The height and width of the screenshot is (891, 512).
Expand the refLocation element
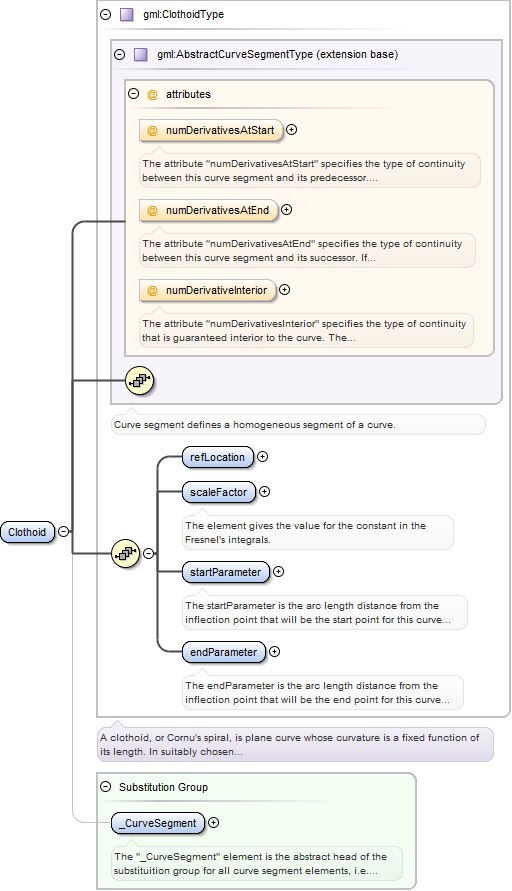point(262,456)
